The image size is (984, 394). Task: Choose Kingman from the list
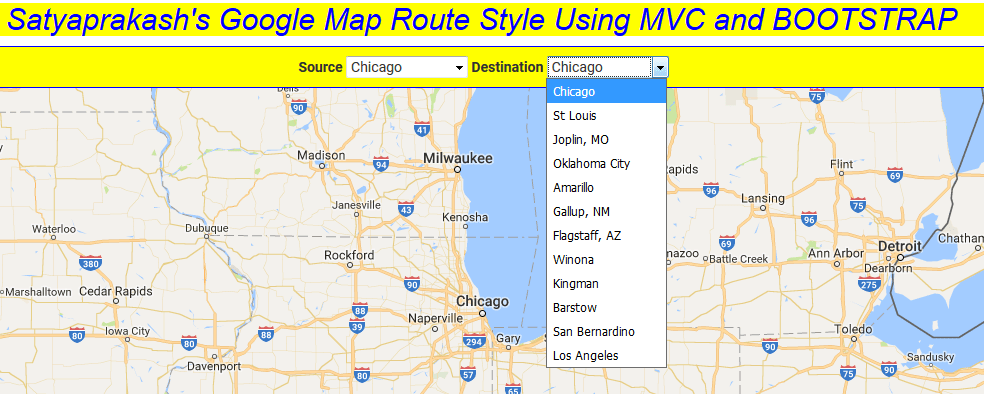[x=606, y=284]
